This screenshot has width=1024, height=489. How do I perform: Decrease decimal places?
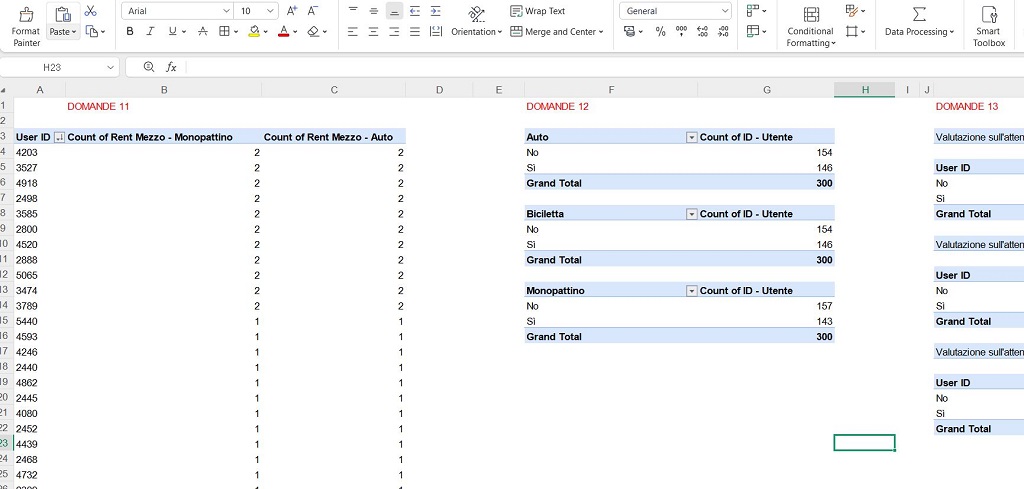click(x=723, y=31)
